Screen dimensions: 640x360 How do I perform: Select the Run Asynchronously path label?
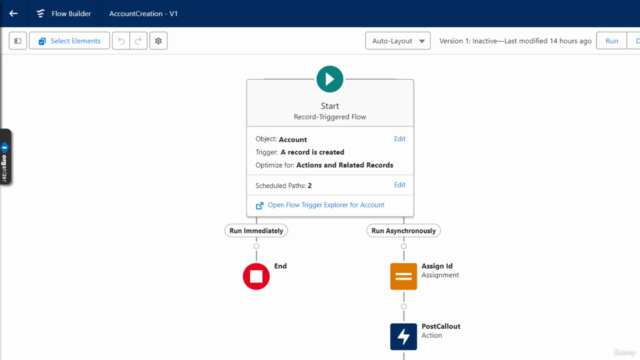tap(404, 231)
